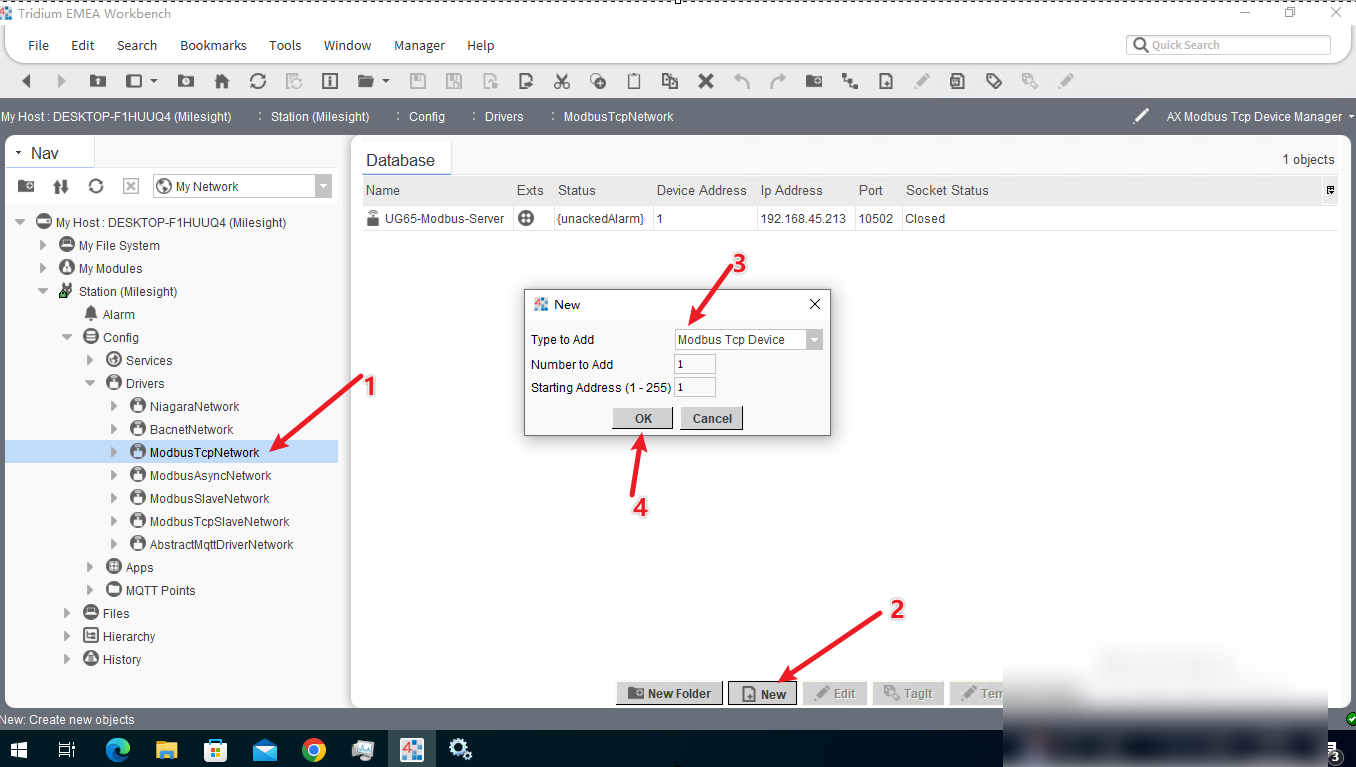This screenshot has height=767, width=1356.
Task: Click the New button at the bottom
Action: pyautogui.click(x=763, y=693)
